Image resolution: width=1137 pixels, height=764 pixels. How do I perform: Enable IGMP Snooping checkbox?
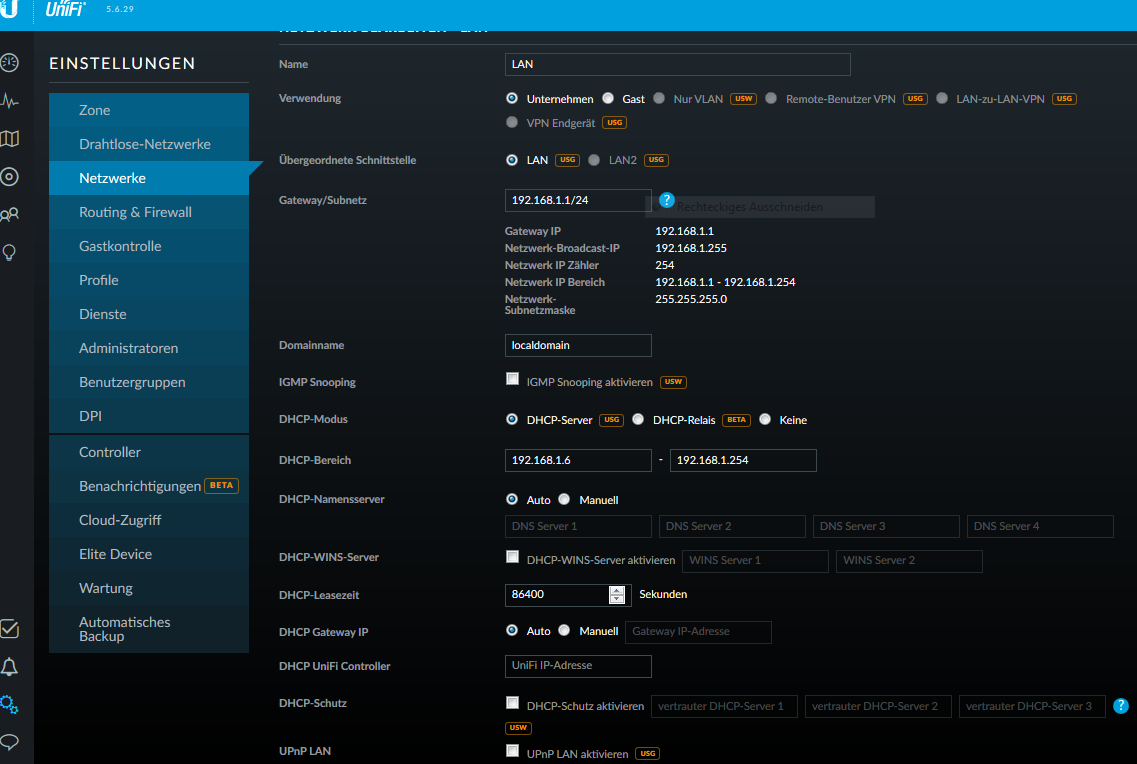[513, 379]
